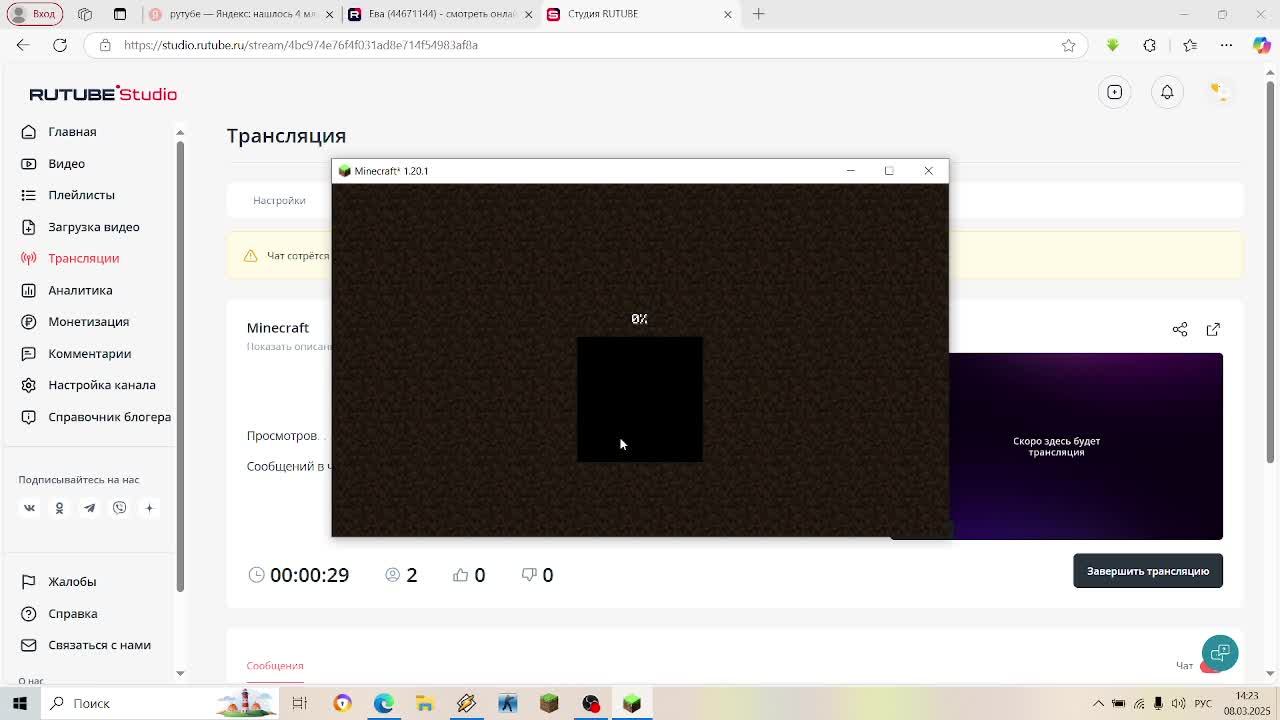Viewport: 1280px width, 720px height.
Task: Open the plus social link icon
Action: point(149,508)
